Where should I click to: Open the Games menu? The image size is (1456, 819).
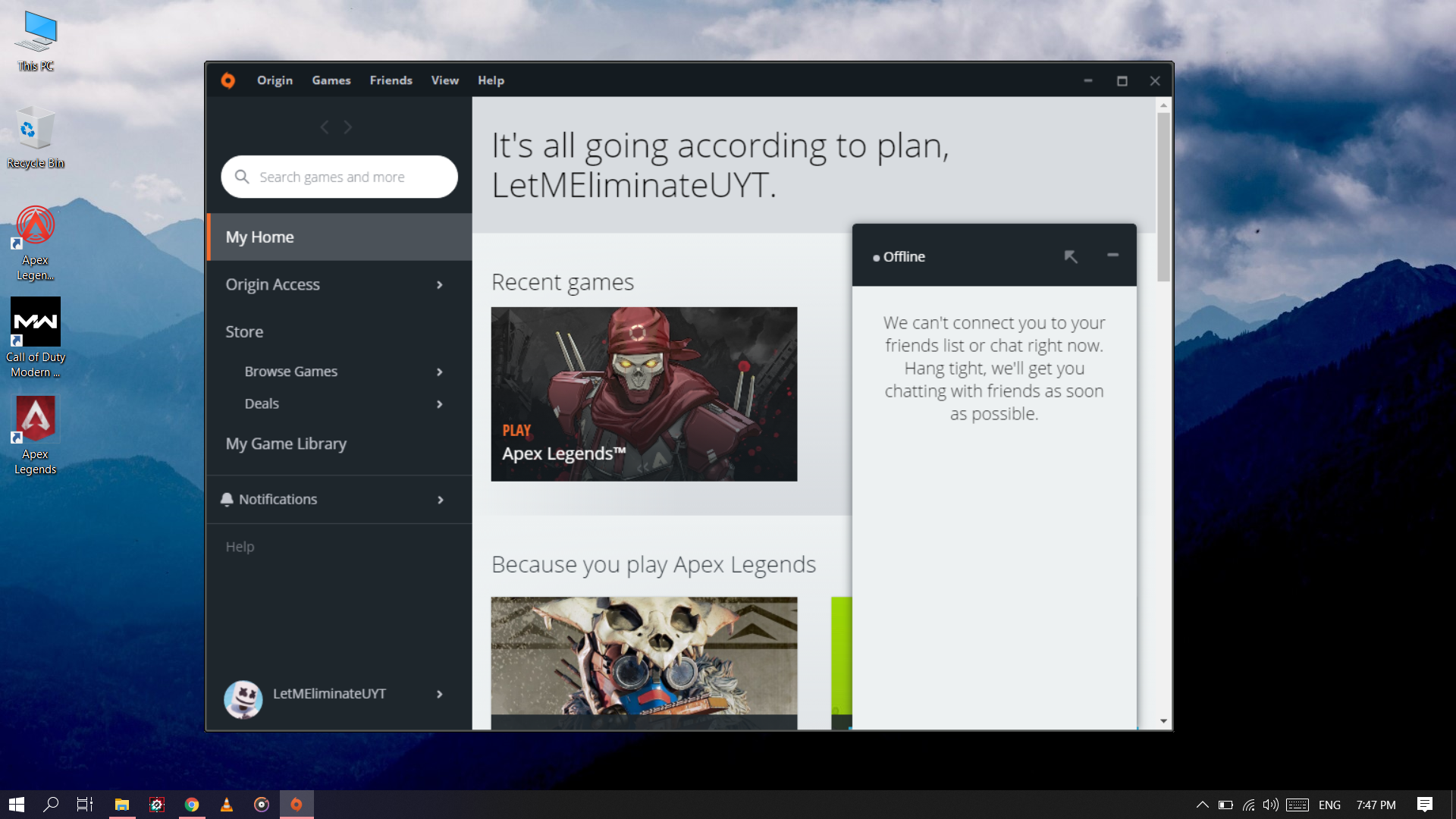click(331, 80)
